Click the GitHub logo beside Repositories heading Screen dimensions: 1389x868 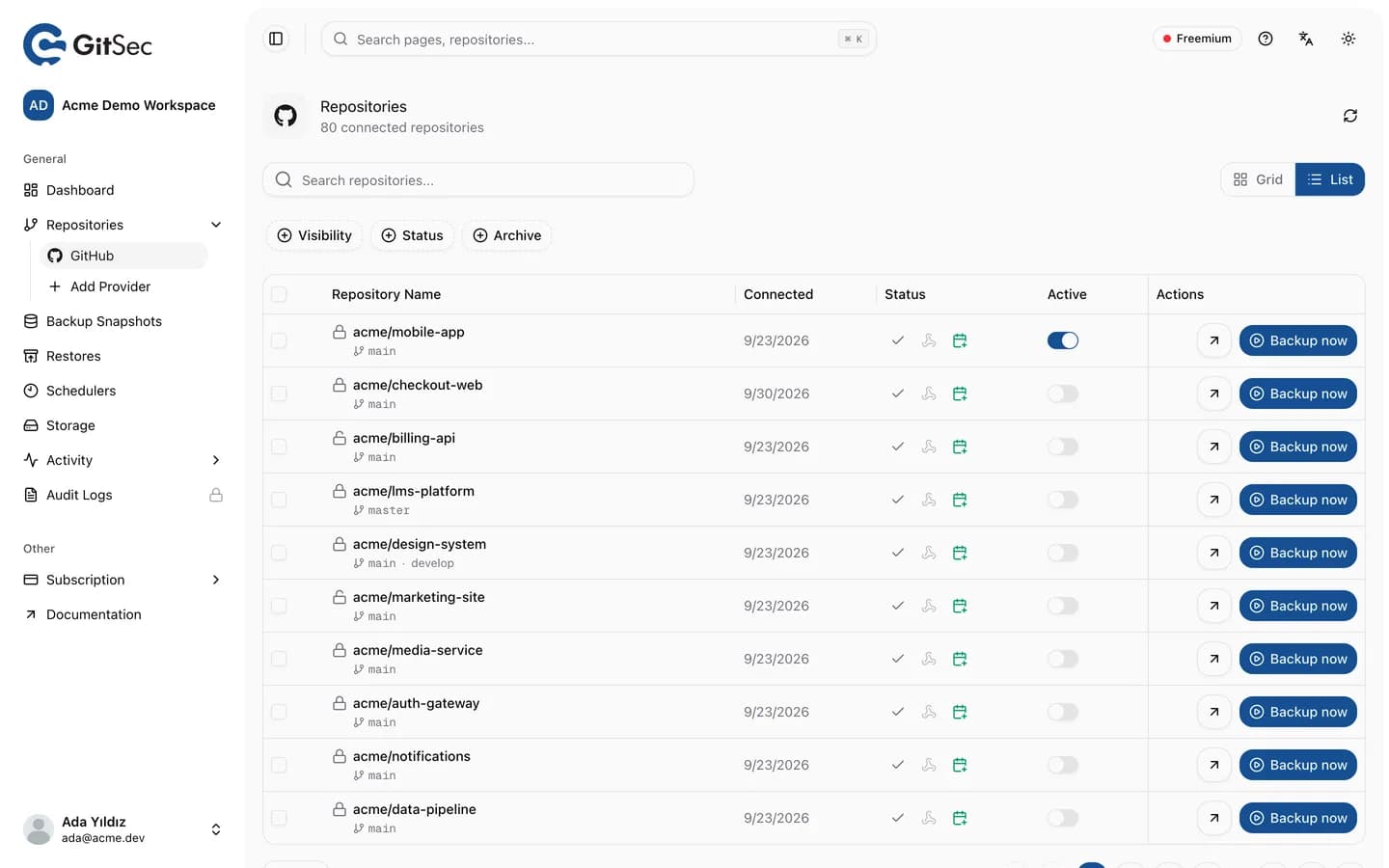(x=286, y=116)
